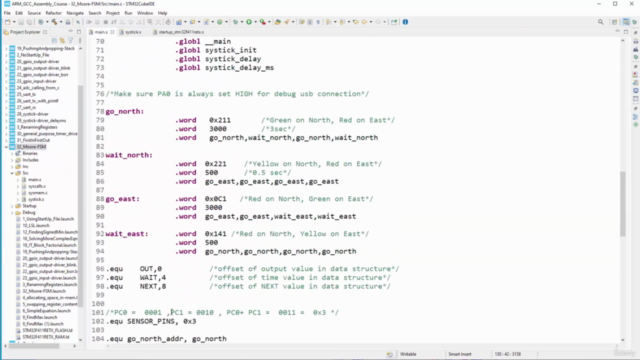Collapse the Src folder
Viewport: 640px width, 360px height.
pos(12,173)
